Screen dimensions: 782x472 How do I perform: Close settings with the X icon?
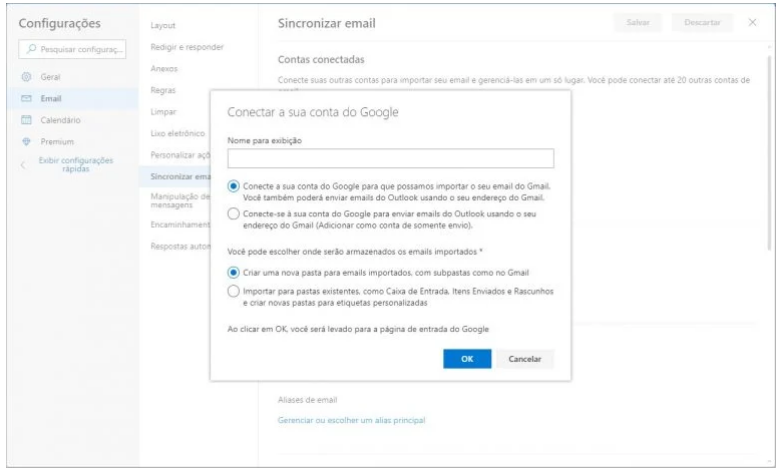tap(753, 22)
